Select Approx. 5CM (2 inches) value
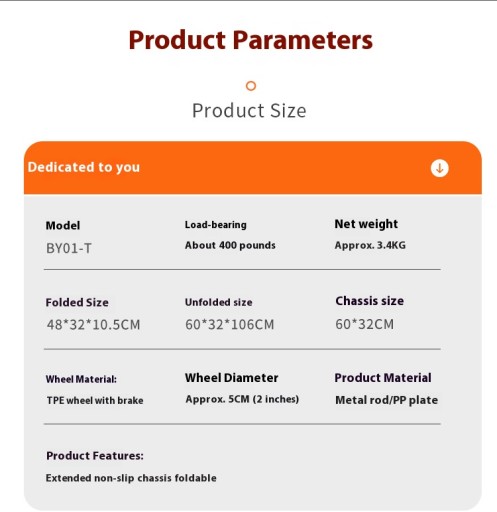The image size is (497, 512). tap(242, 399)
